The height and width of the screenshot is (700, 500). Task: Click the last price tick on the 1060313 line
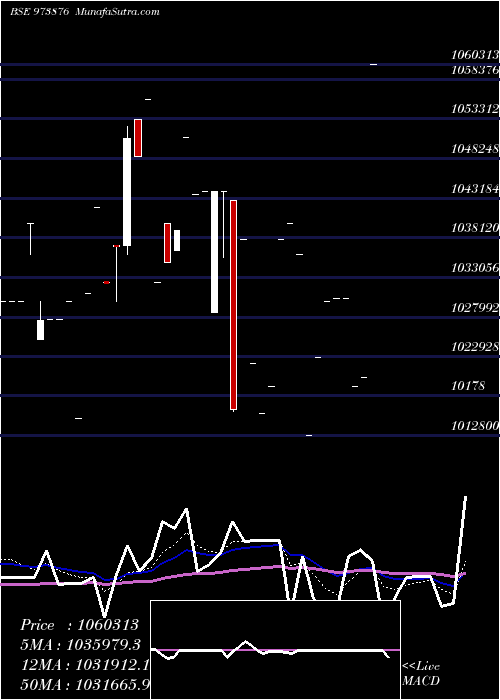click(x=373, y=65)
